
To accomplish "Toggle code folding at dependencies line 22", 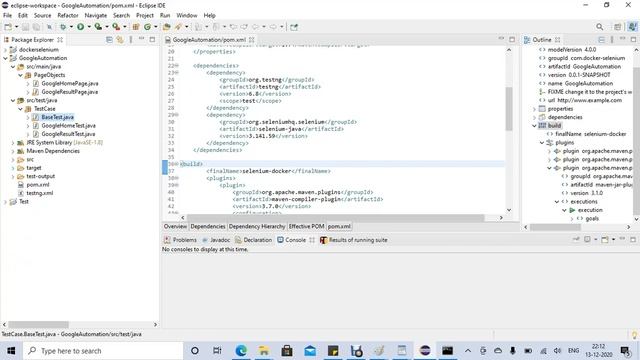I will (x=177, y=66).
